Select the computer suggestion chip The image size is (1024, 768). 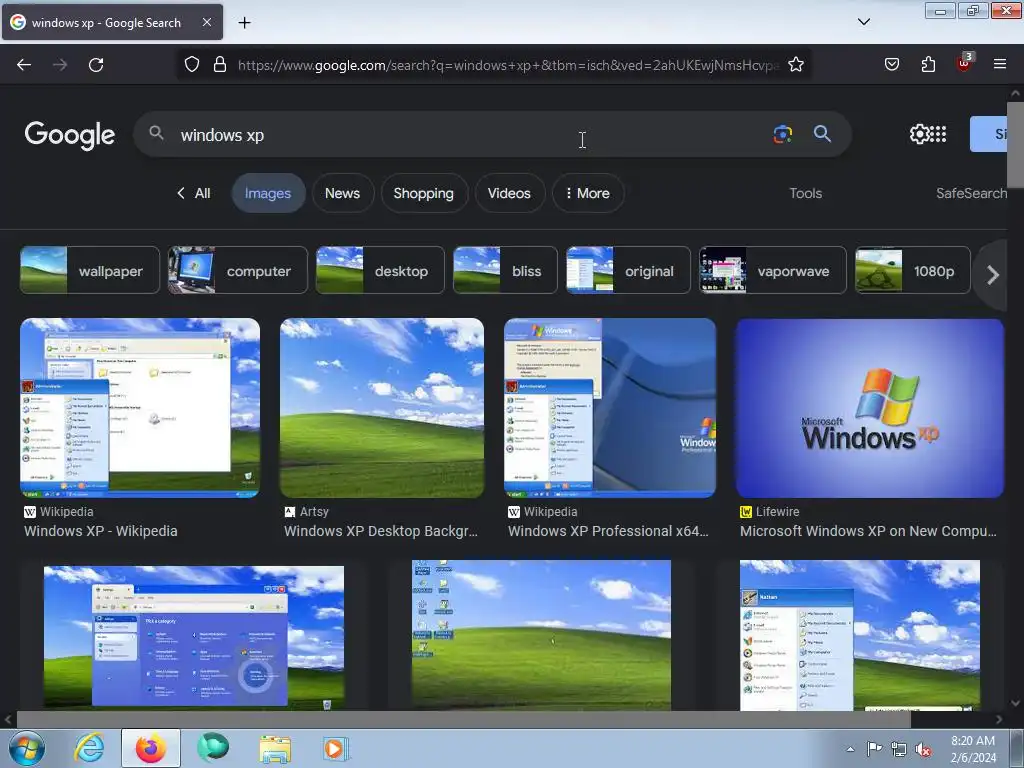coord(238,270)
